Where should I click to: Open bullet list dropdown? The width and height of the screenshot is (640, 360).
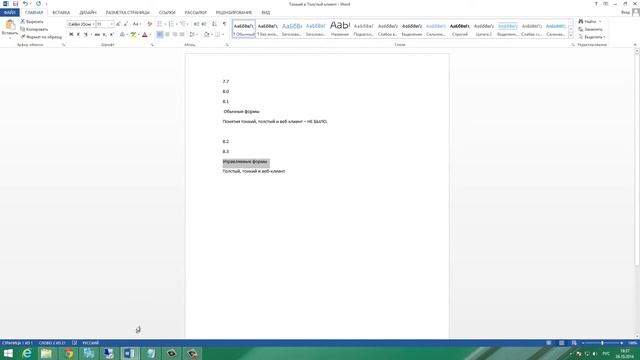click(165, 24)
